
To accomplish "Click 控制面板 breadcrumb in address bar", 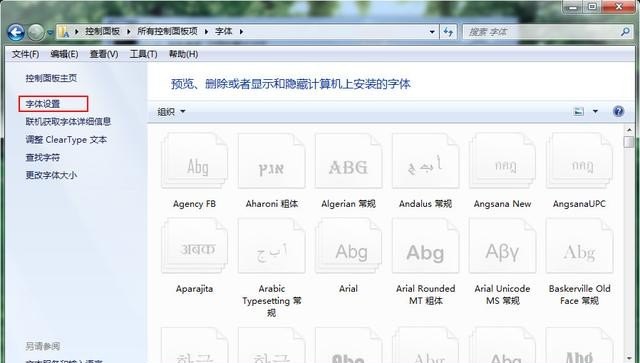I will pyautogui.click(x=102, y=31).
